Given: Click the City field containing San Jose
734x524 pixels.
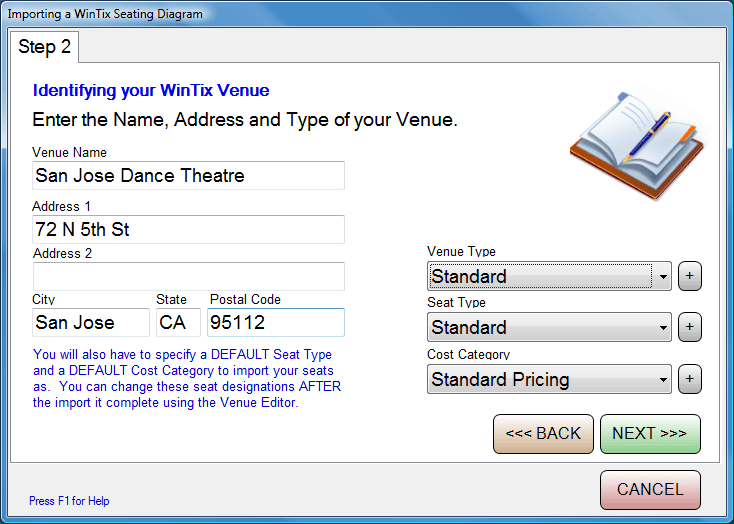Looking at the screenshot, I should coord(91,322).
